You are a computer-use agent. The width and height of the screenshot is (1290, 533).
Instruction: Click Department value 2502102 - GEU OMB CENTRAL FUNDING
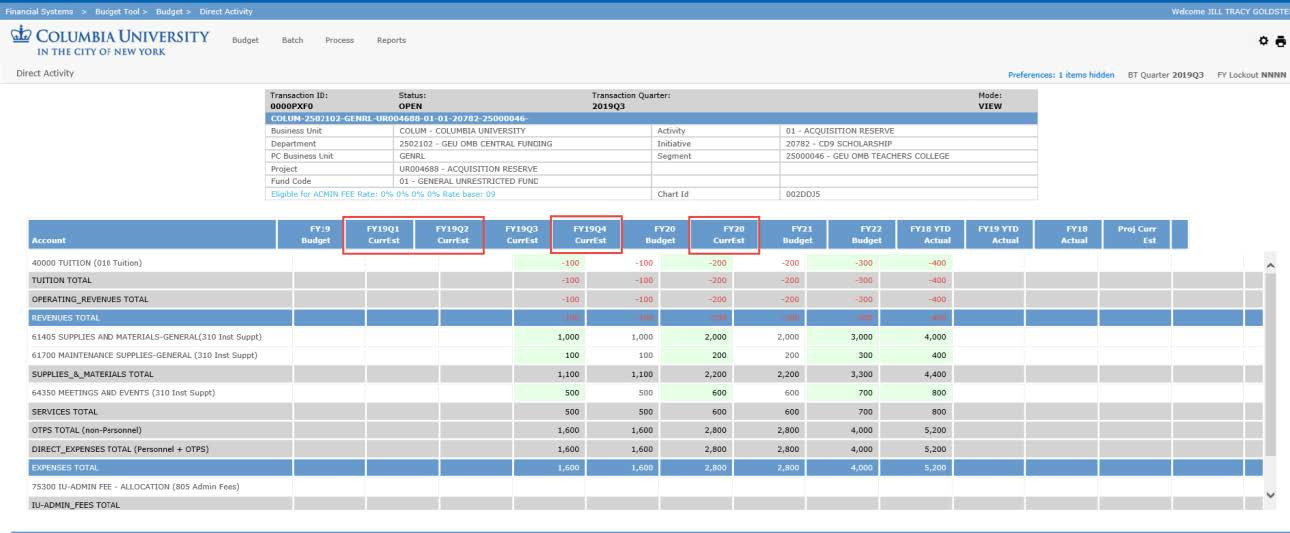(x=475, y=143)
